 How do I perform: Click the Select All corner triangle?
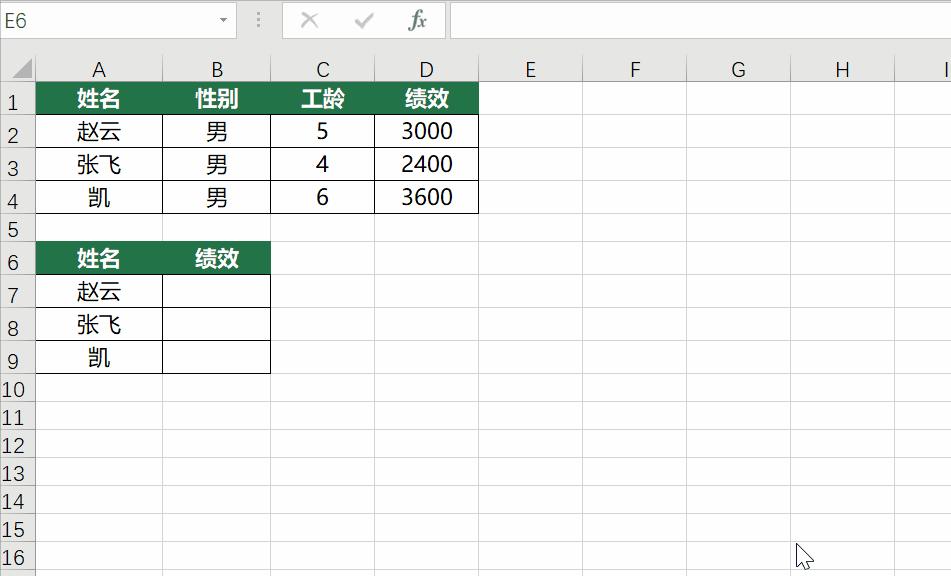(22, 69)
